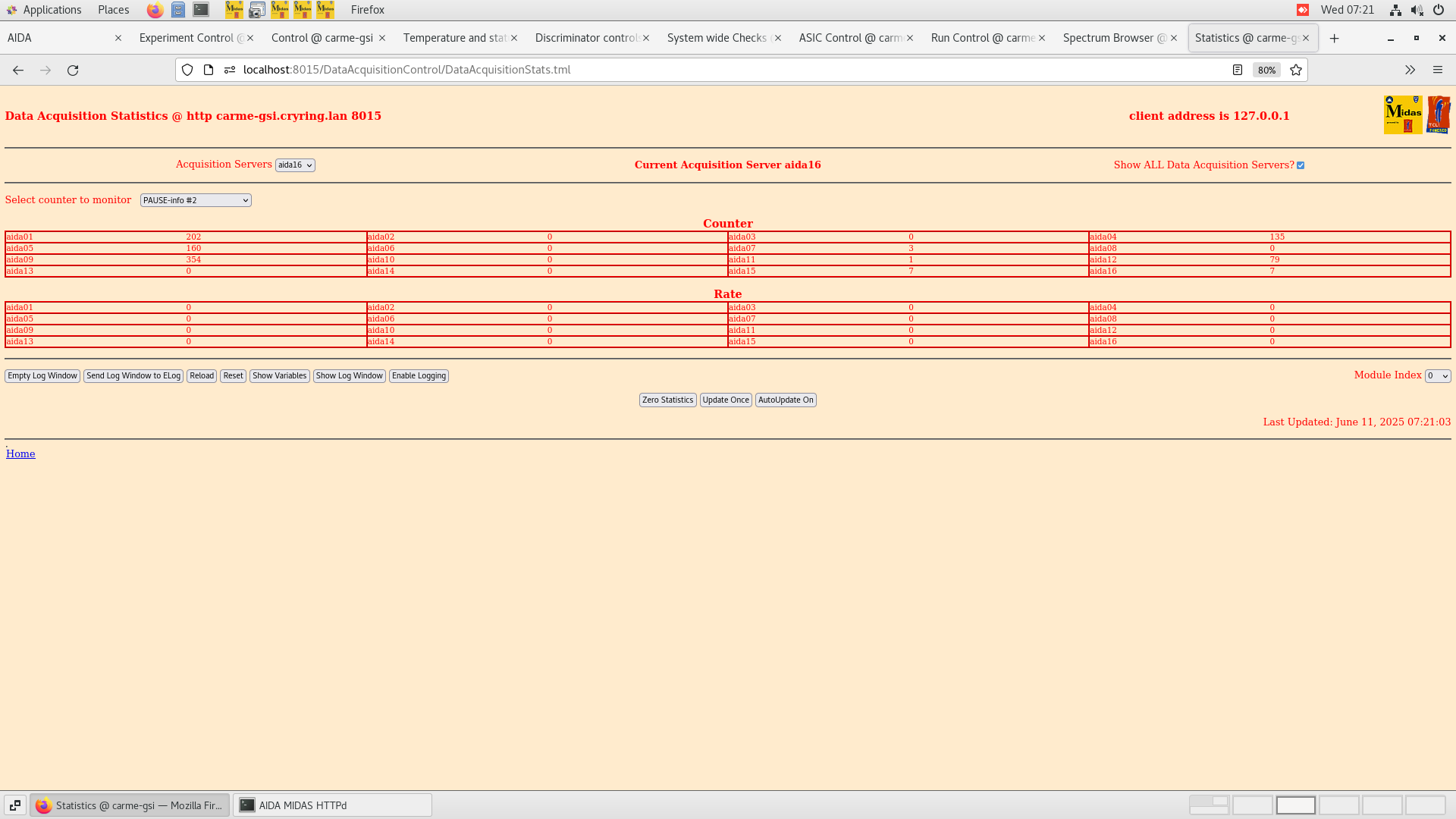The image size is (1456, 819).
Task: Open reader view from the address bar icon
Action: click(1238, 70)
